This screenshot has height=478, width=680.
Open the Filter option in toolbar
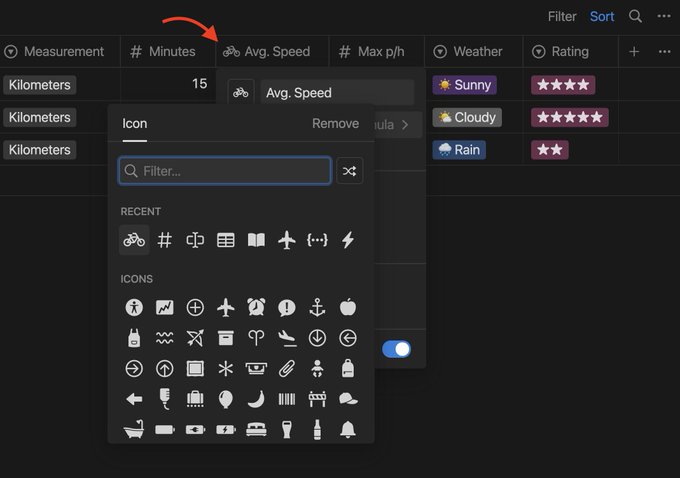point(562,16)
